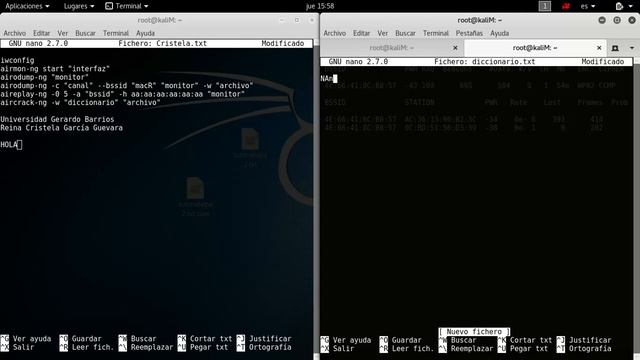Screen dimensions: 640x360
Task: Click '^R Leer fich.' in the right nano
Action: click(x=407, y=349)
